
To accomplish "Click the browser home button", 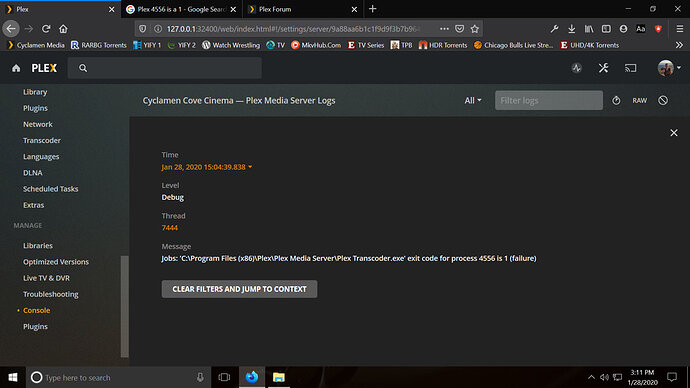I will (x=63, y=29).
